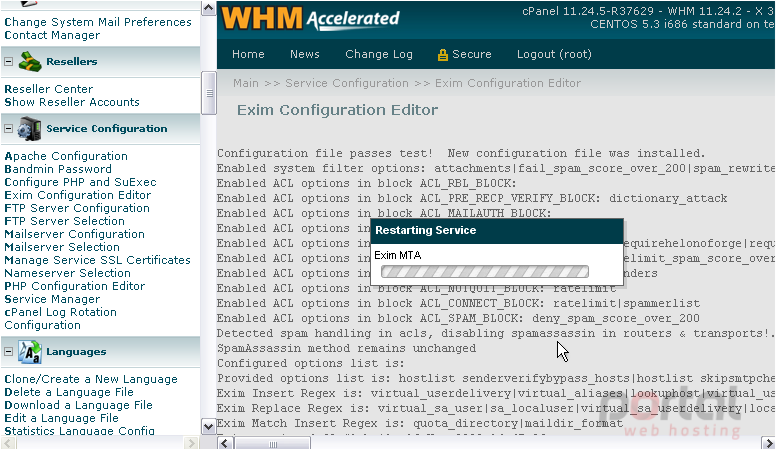Click sidebar scroll down arrow
Image resolution: width=776 pixels, height=450 pixels.
[x=209, y=426]
